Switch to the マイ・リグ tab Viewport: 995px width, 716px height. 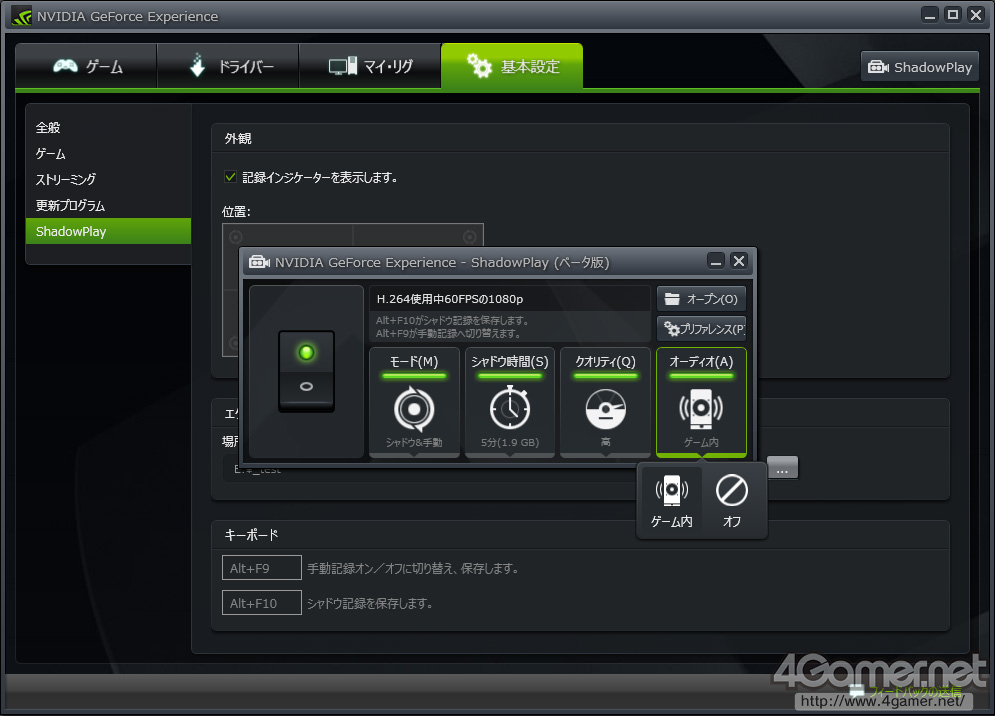(x=370, y=66)
